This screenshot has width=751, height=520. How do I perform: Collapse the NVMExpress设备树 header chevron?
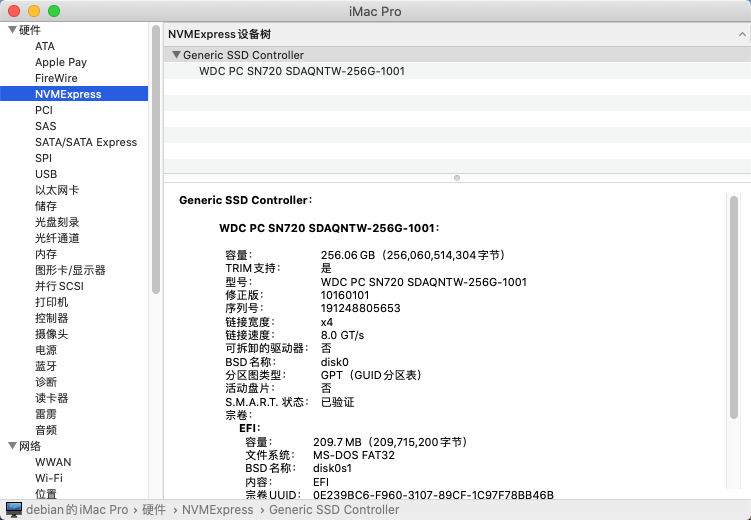(742, 34)
